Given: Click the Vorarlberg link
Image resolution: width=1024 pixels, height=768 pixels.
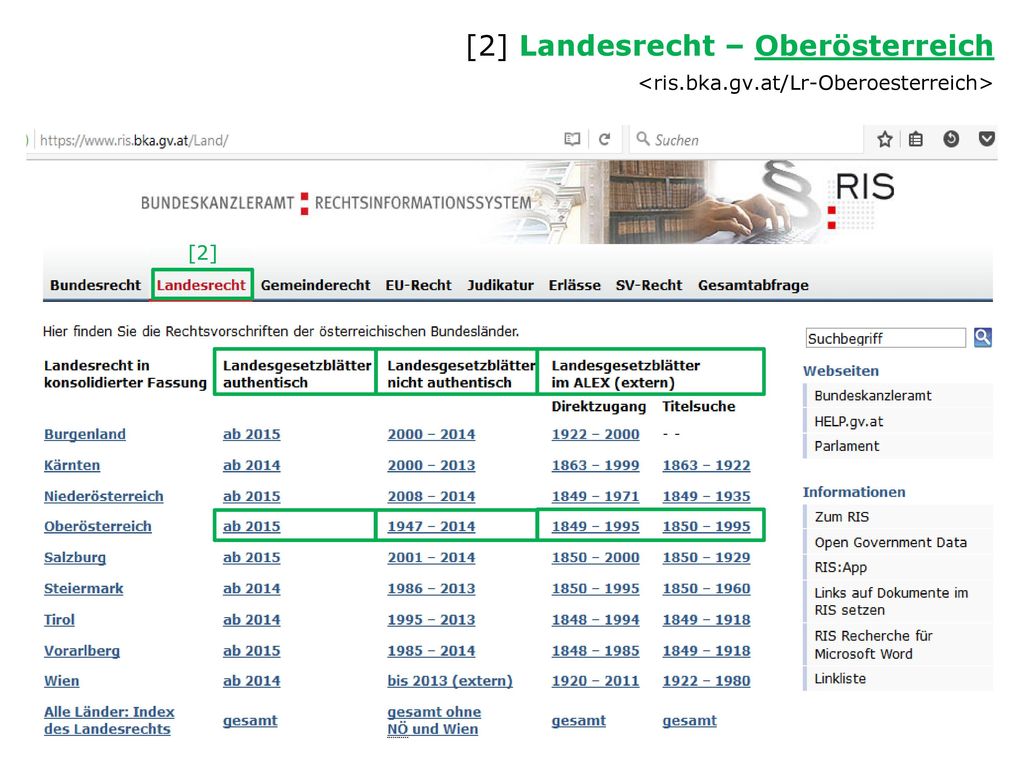Looking at the screenshot, I should [82, 651].
